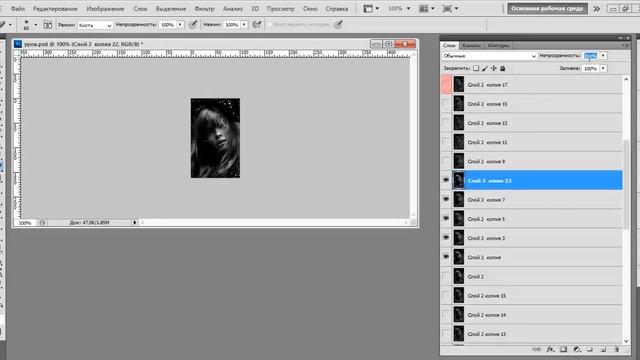Click the Основная рабочая среда workspace button
The height and width of the screenshot is (360, 640).
[547, 9]
